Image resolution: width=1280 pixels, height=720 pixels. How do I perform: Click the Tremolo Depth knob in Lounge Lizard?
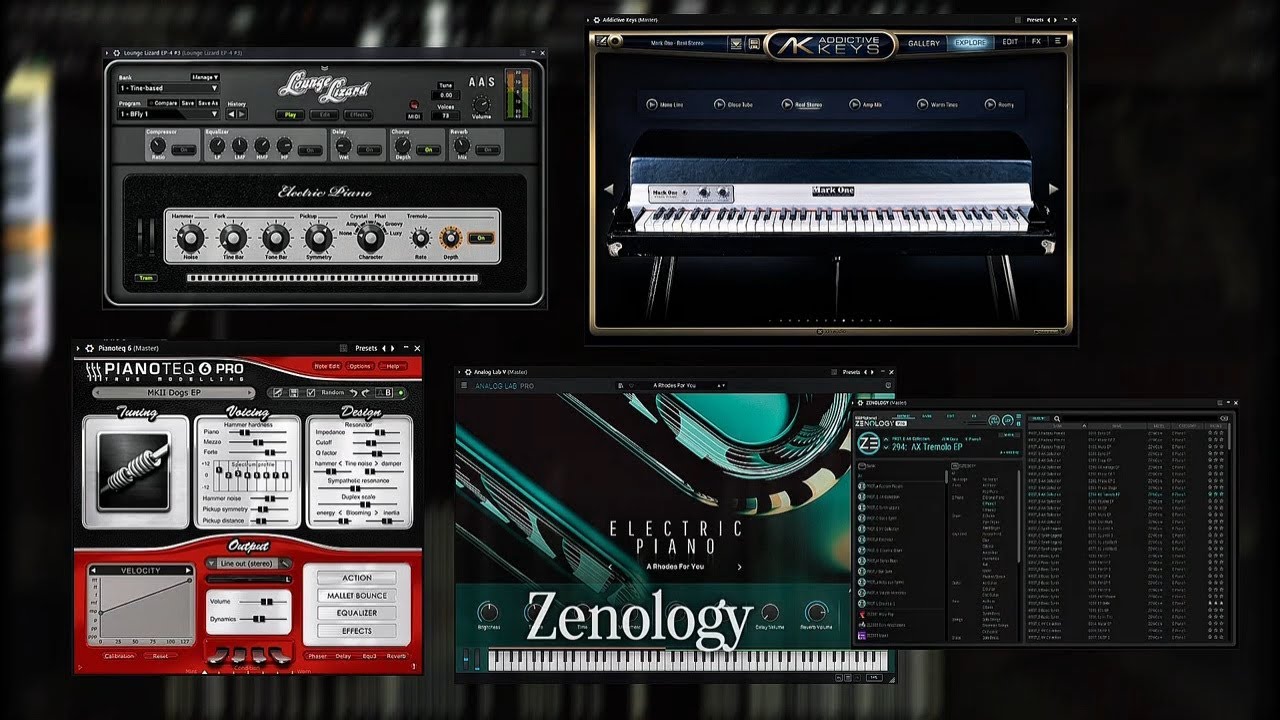[450, 238]
